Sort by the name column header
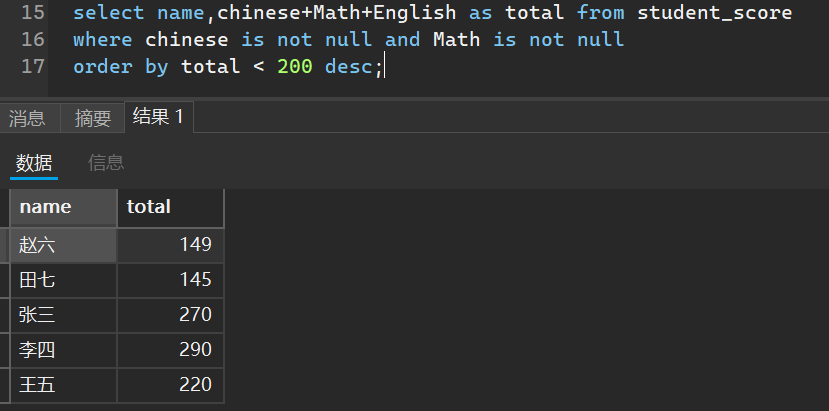Image resolution: width=829 pixels, height=411 pixels. pyautogui.click(x=63, y=207)
